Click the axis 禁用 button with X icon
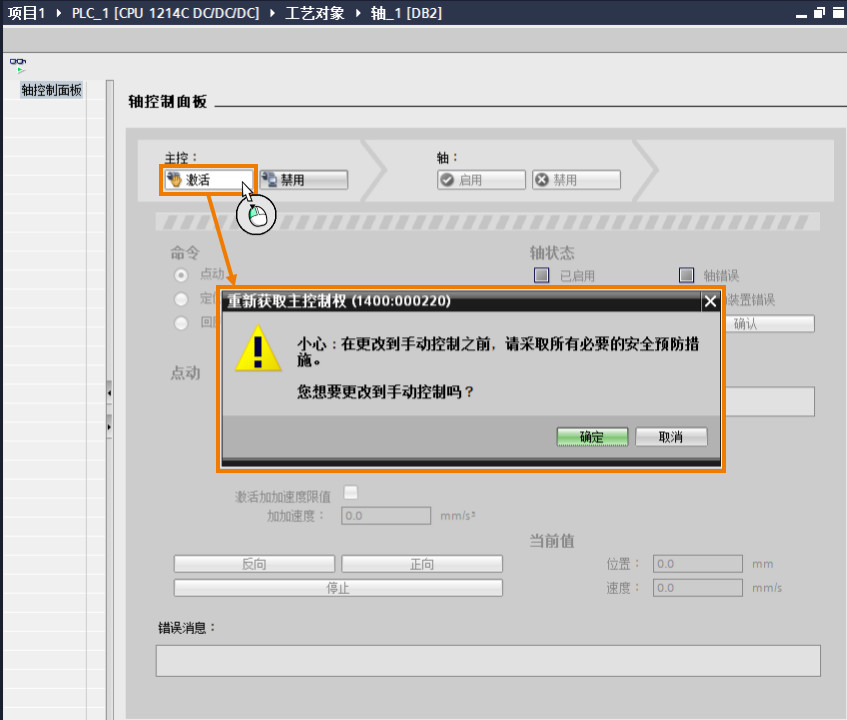Viewport: 847px width, 720px height. 576,180
